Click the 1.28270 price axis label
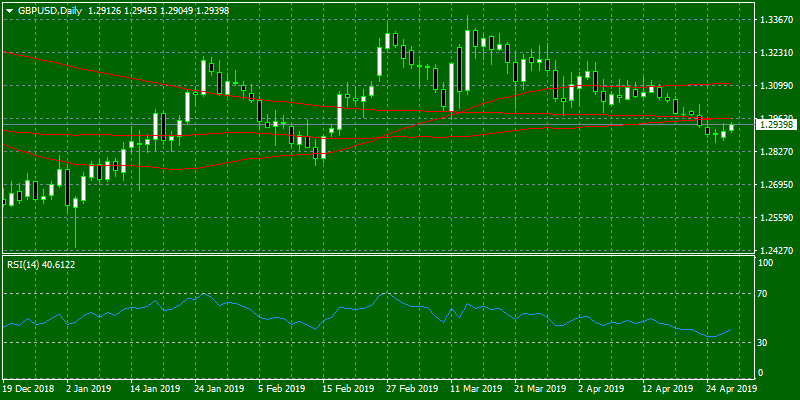This screenshot has width=800, height=400. tap(775, 152)
